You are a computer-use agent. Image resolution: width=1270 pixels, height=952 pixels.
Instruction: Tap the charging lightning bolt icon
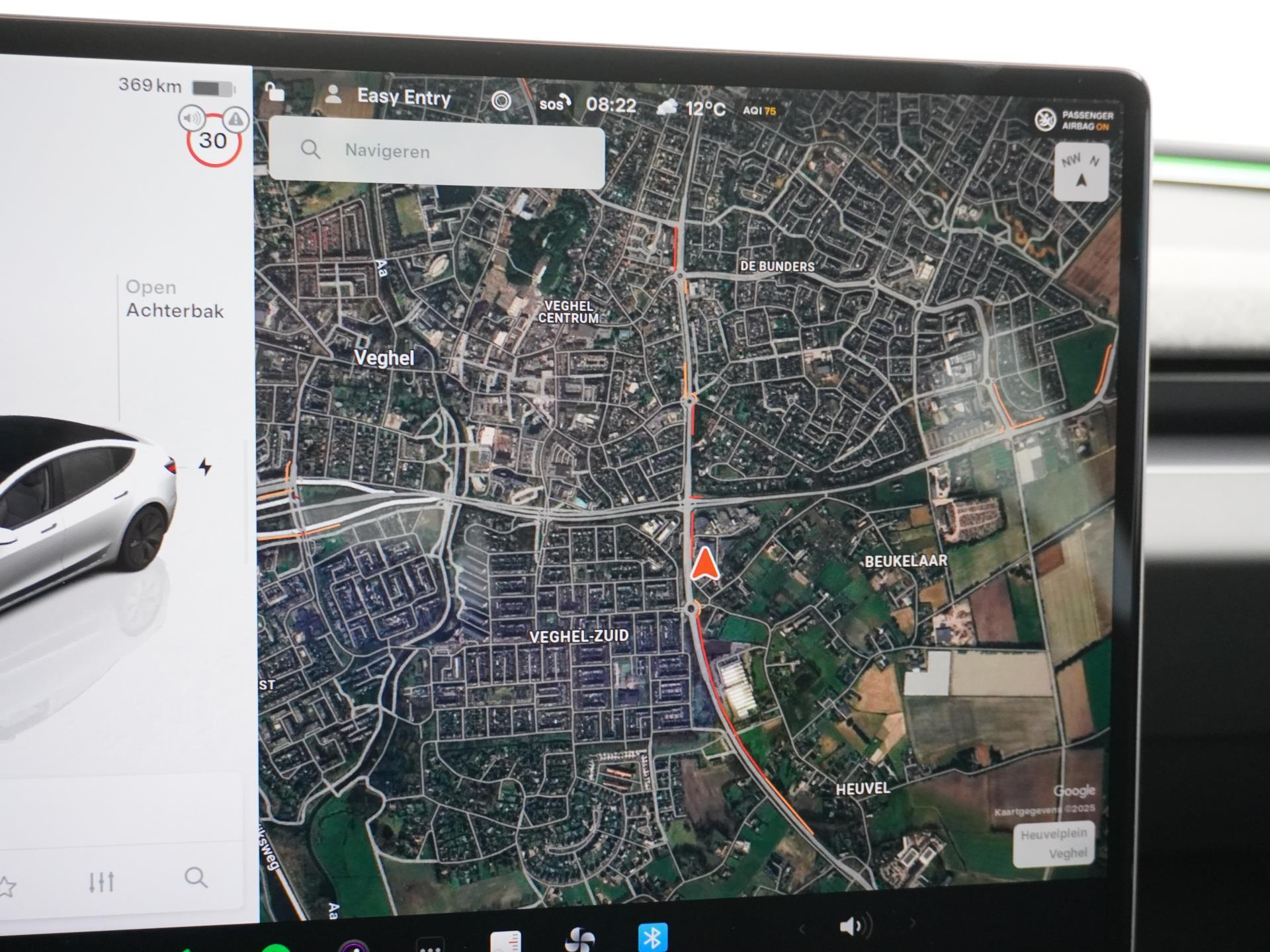(205, 467)
